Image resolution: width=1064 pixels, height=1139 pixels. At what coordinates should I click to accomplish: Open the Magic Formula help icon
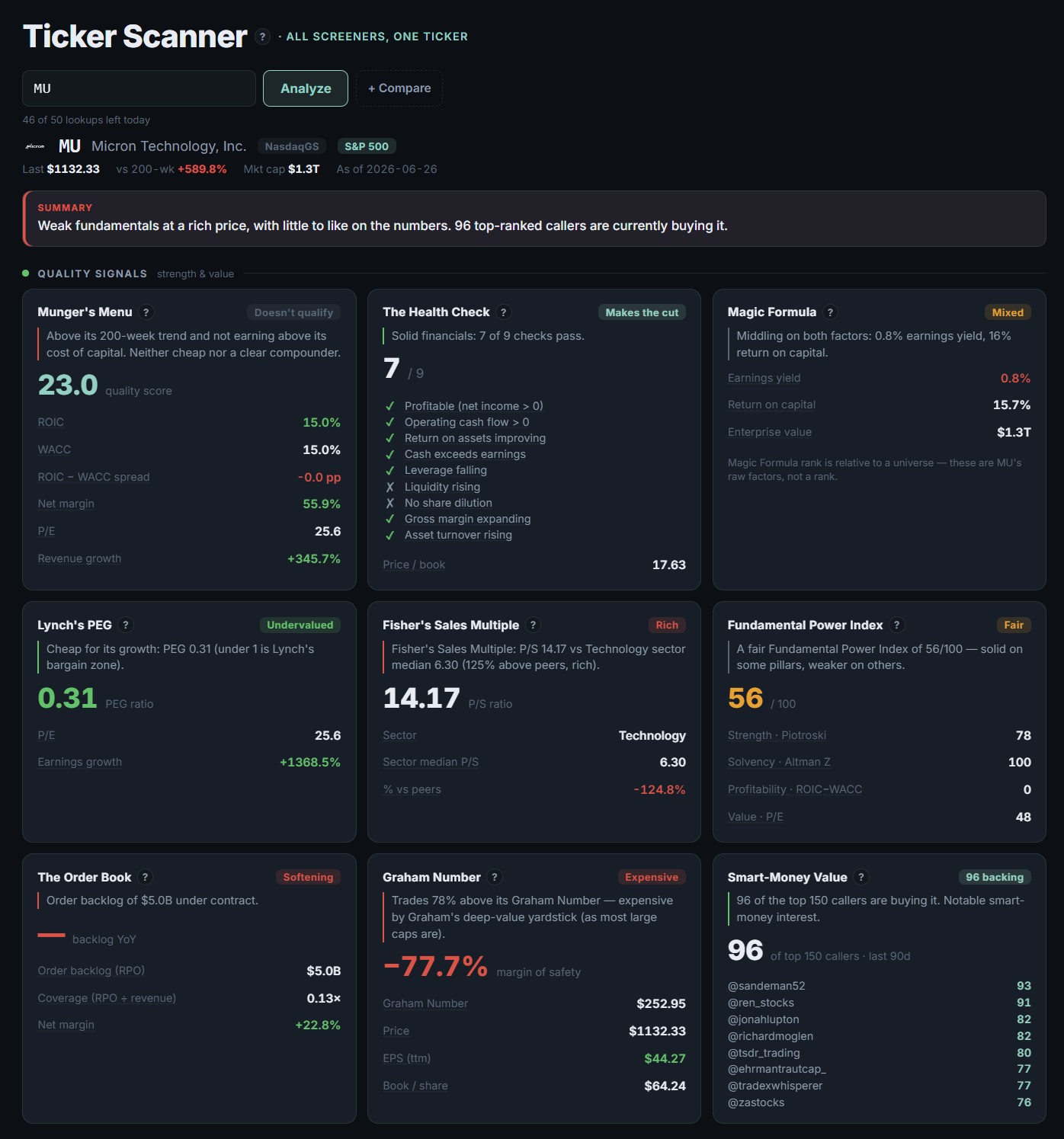pyautogui.click(x=830, y=312)
